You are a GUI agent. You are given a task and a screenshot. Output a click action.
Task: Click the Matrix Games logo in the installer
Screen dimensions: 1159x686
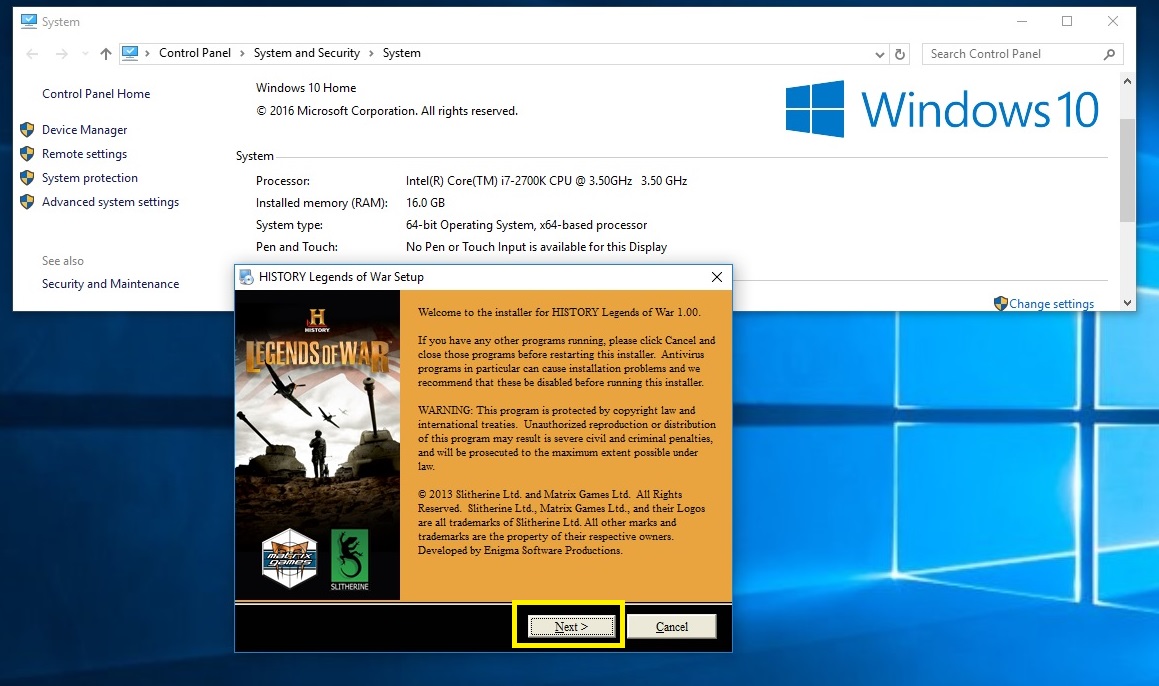click(x=290, y=558)
